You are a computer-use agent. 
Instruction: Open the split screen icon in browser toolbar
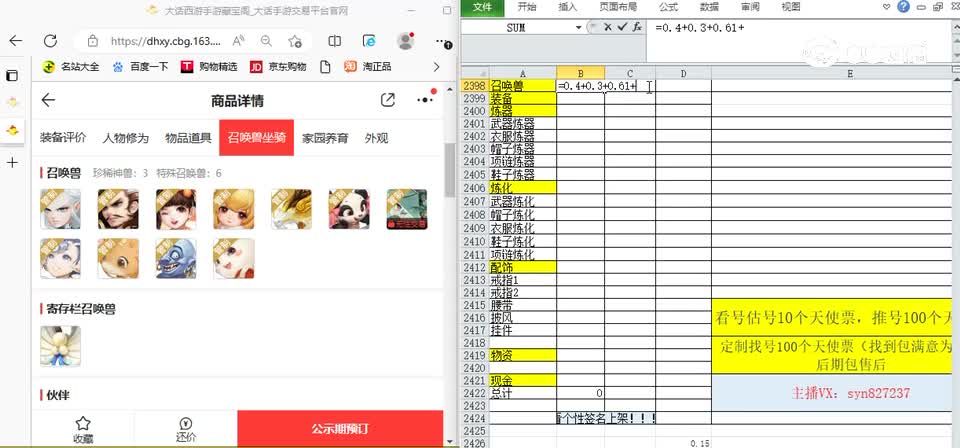click(334, 41)
